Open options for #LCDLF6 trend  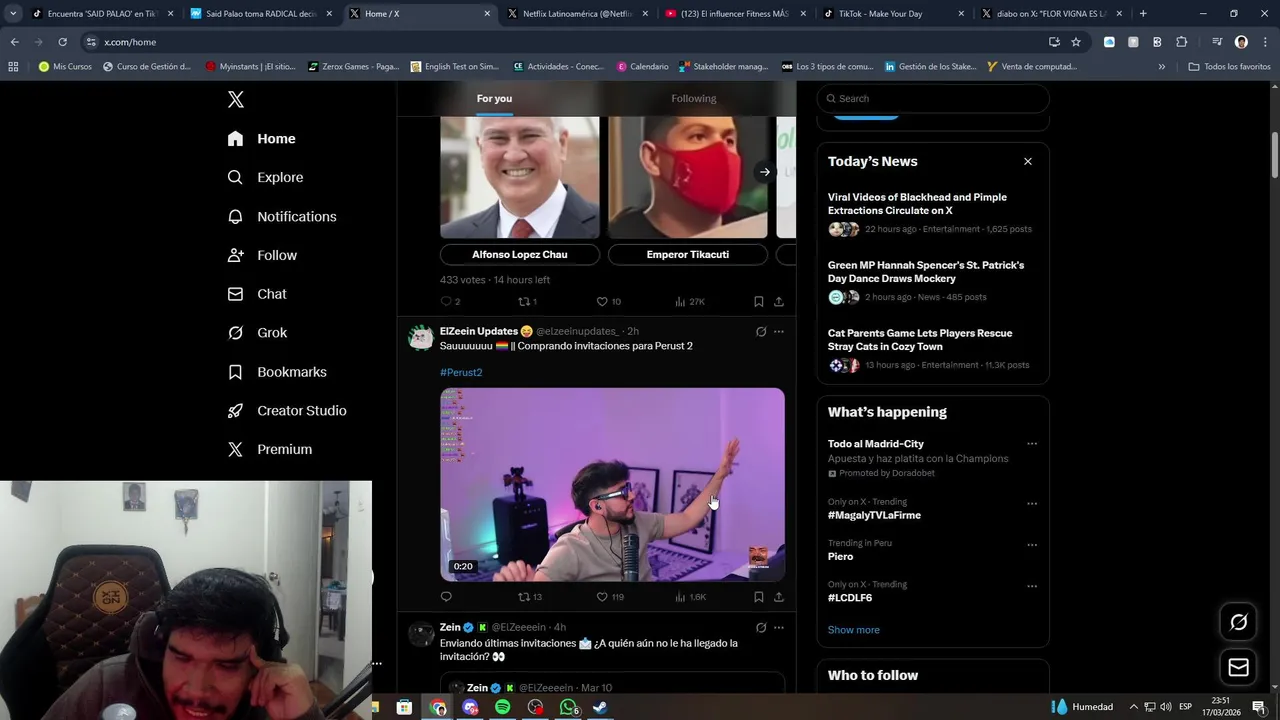point(1032,586)
